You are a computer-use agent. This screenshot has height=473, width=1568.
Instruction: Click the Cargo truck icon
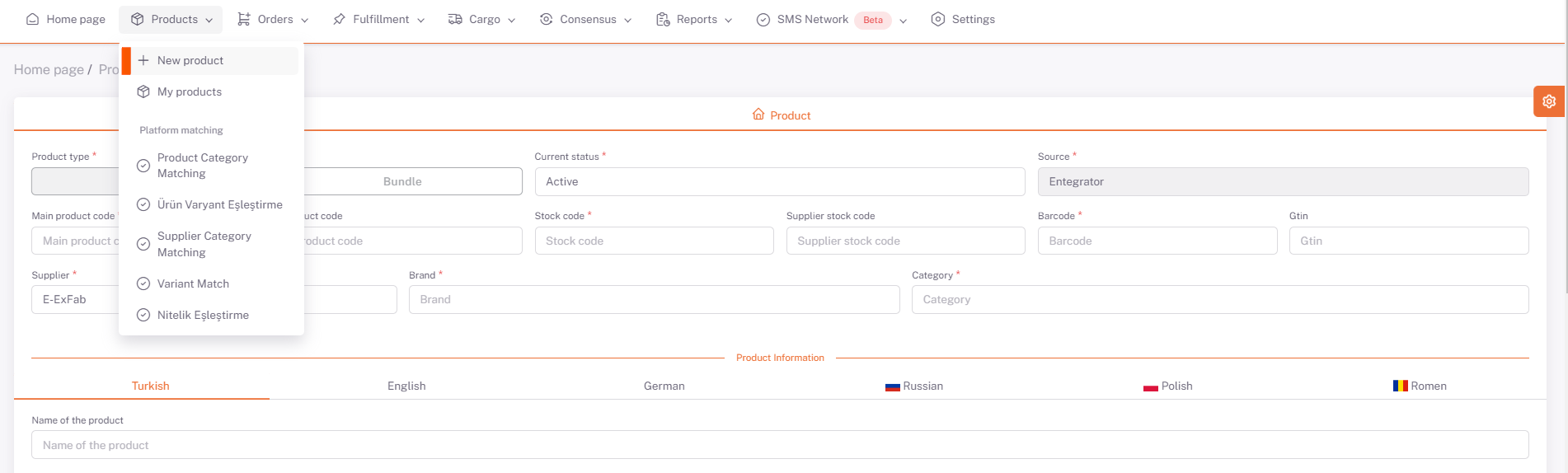455,19
